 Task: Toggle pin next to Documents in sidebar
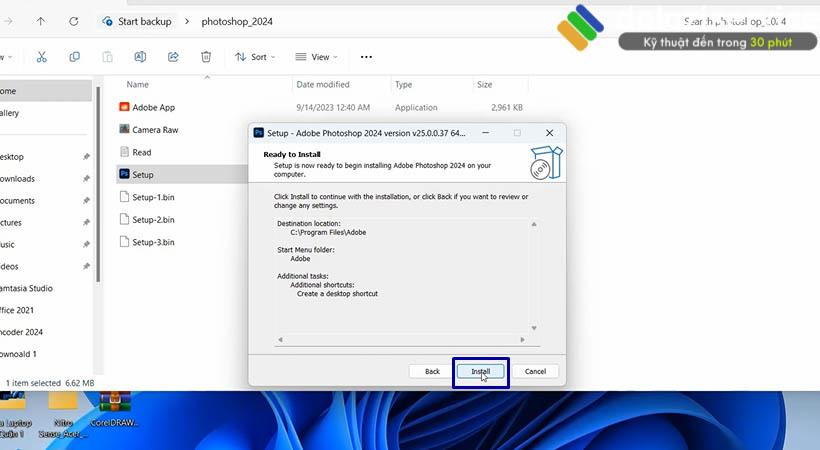86,200
